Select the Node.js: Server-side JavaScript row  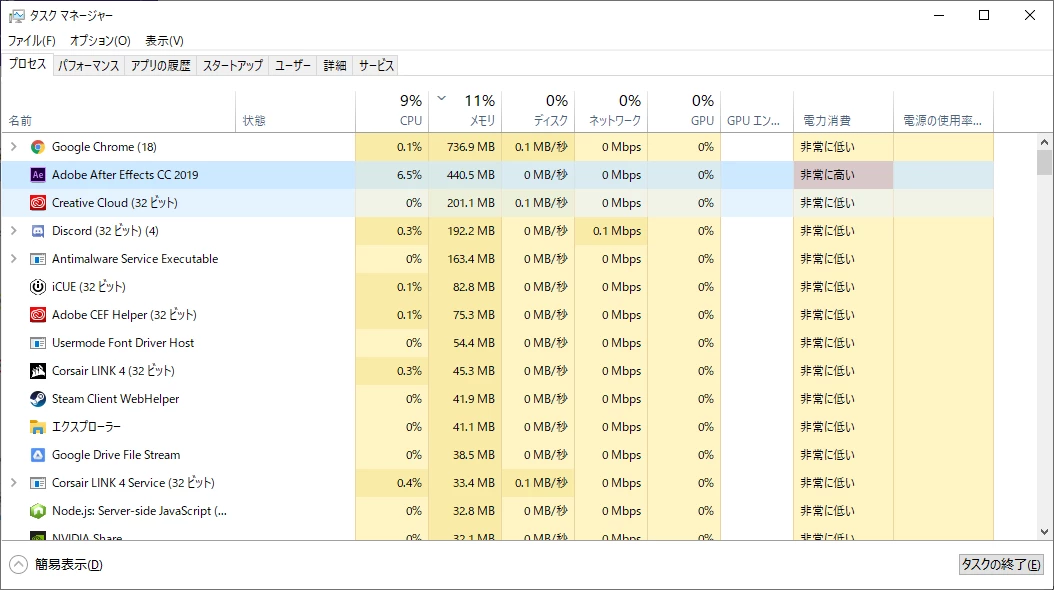click(x=497, y=511)
